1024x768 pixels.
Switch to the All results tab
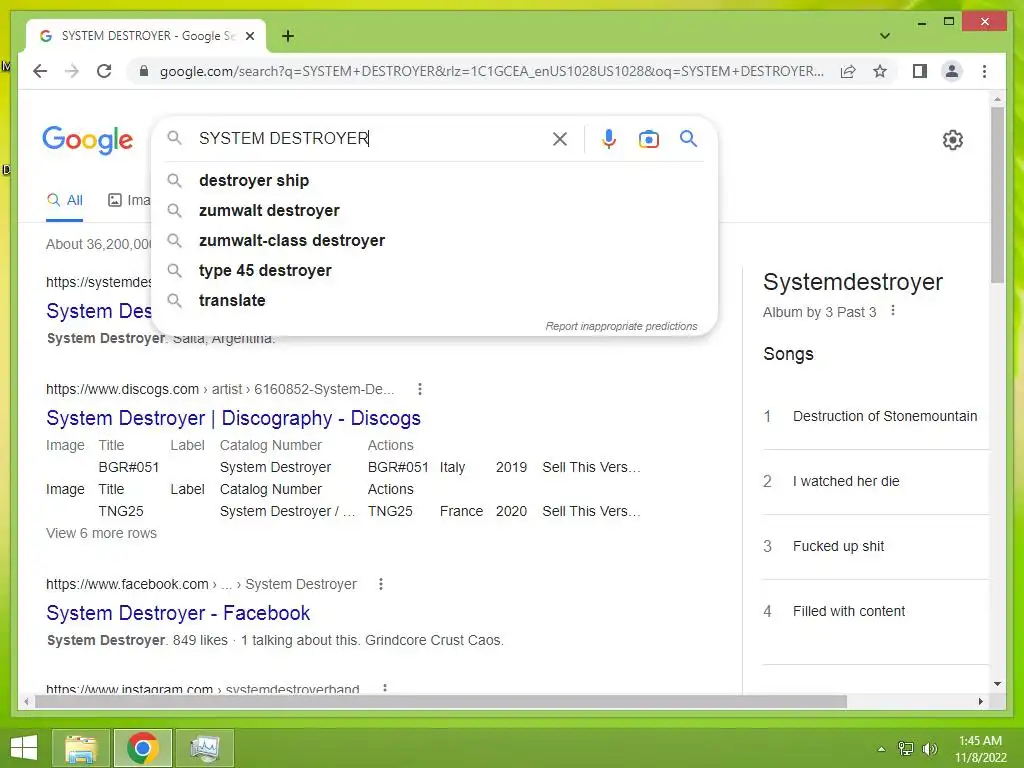tap(65, 200)
